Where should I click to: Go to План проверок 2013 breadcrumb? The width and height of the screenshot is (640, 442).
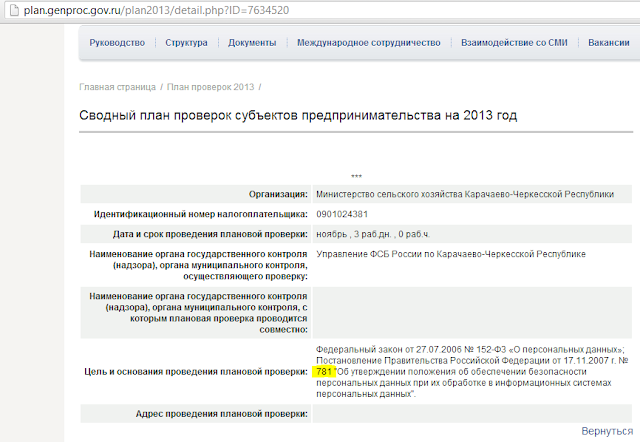pyautogui.click(x=211, y=87)
